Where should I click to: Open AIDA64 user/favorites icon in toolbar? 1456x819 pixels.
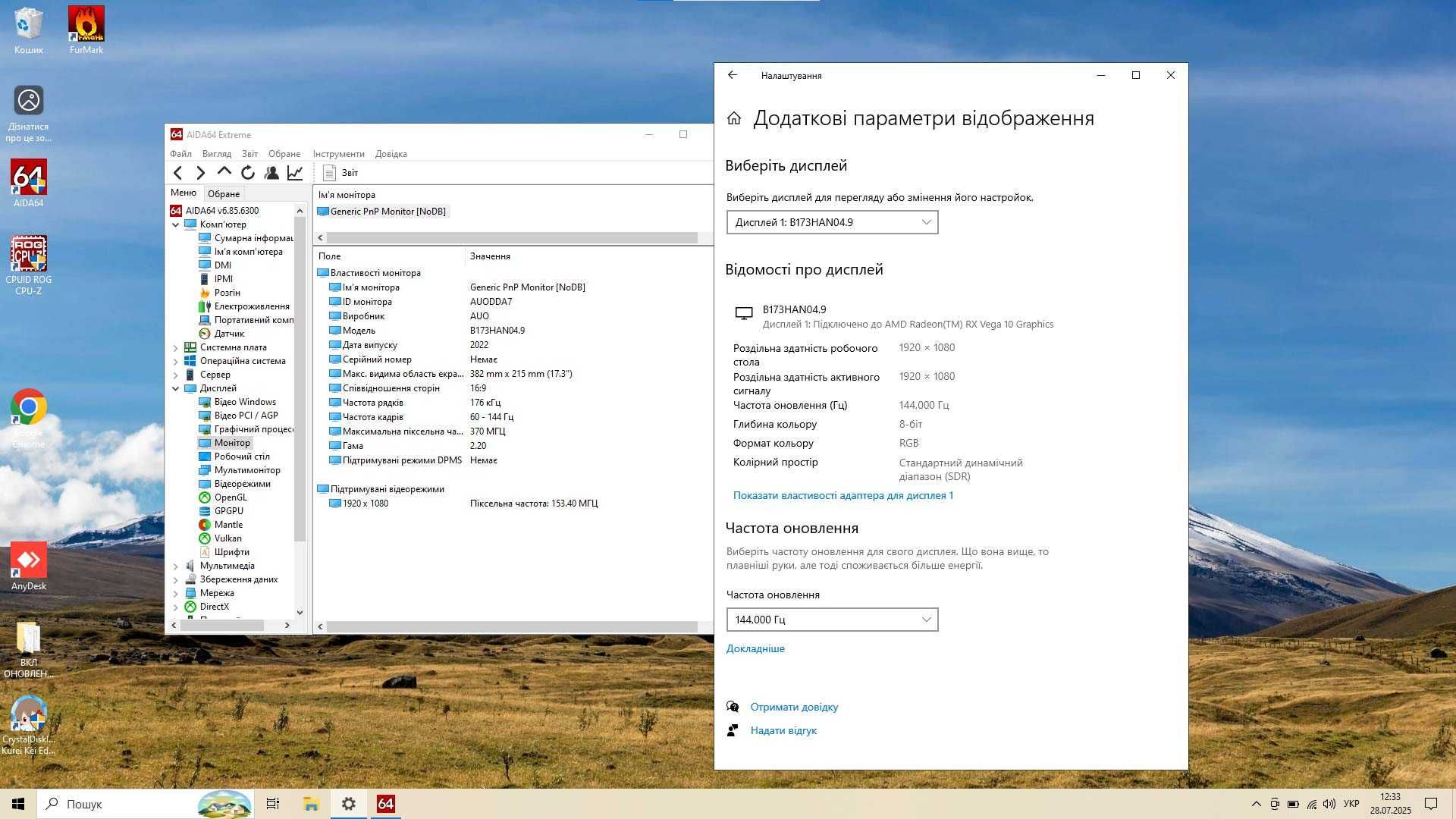(x=271, y=173)
